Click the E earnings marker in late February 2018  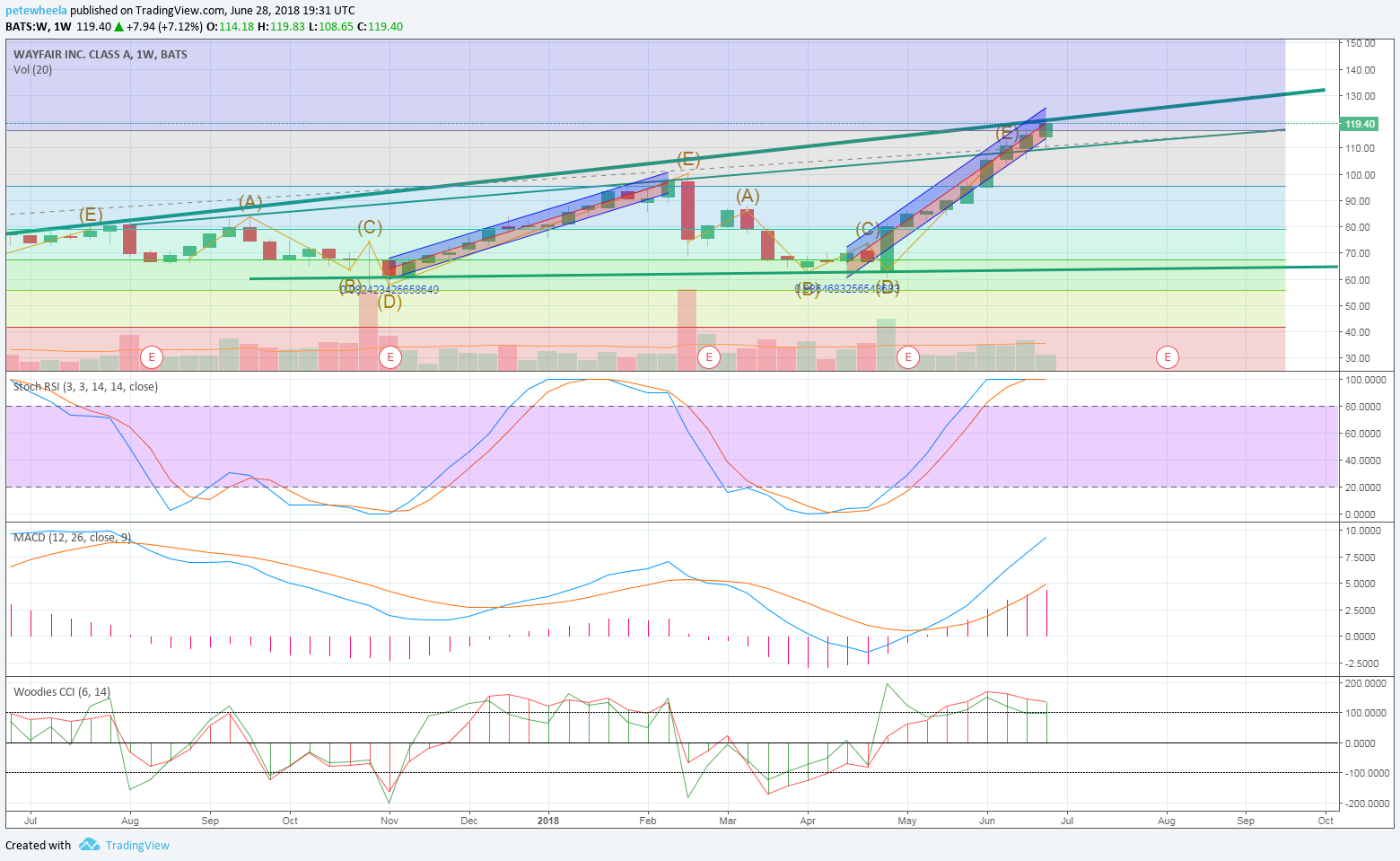coord(709,357)
